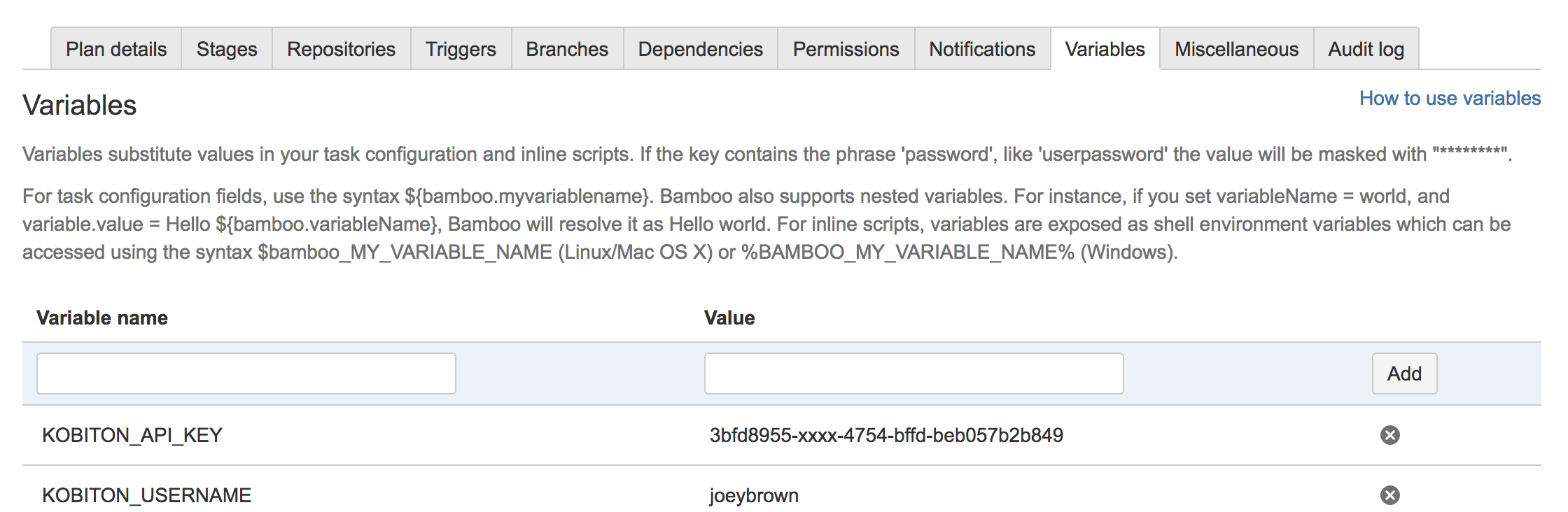Select the Variables tab
The width and height of the screenshot is (1568, 512).
[x=1105, y=49]
